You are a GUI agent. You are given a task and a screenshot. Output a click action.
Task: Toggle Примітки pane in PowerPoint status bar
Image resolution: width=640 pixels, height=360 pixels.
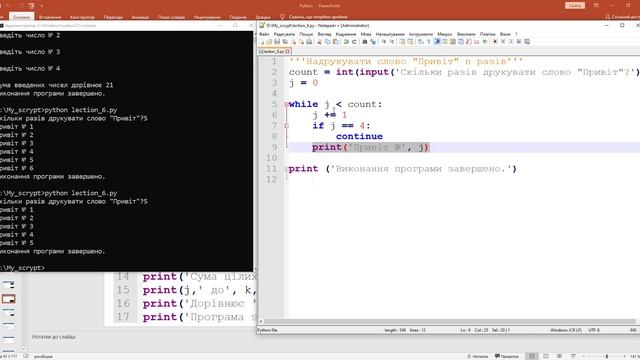pos(507,356)
